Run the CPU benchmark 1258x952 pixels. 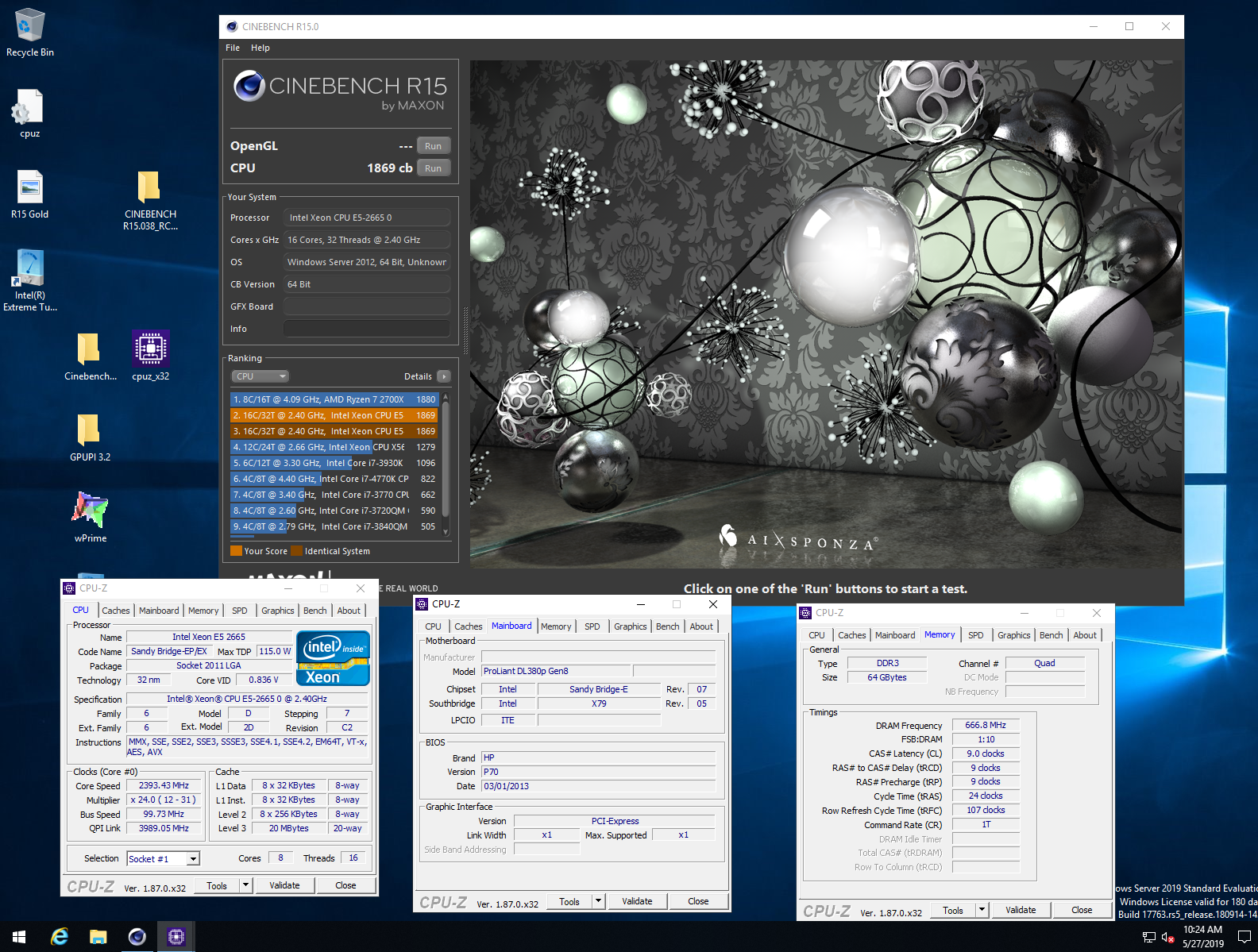point(434,168)
